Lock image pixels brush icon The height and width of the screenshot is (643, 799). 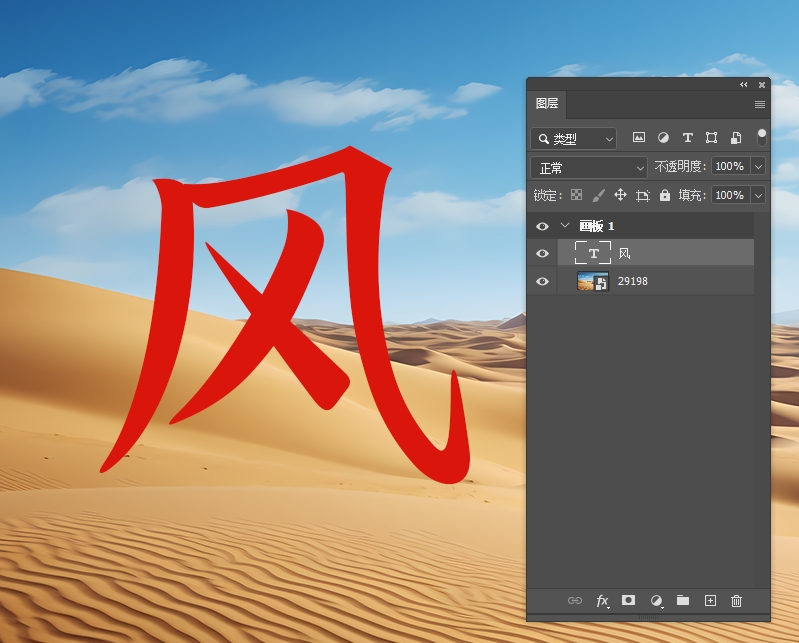[598, 195]
